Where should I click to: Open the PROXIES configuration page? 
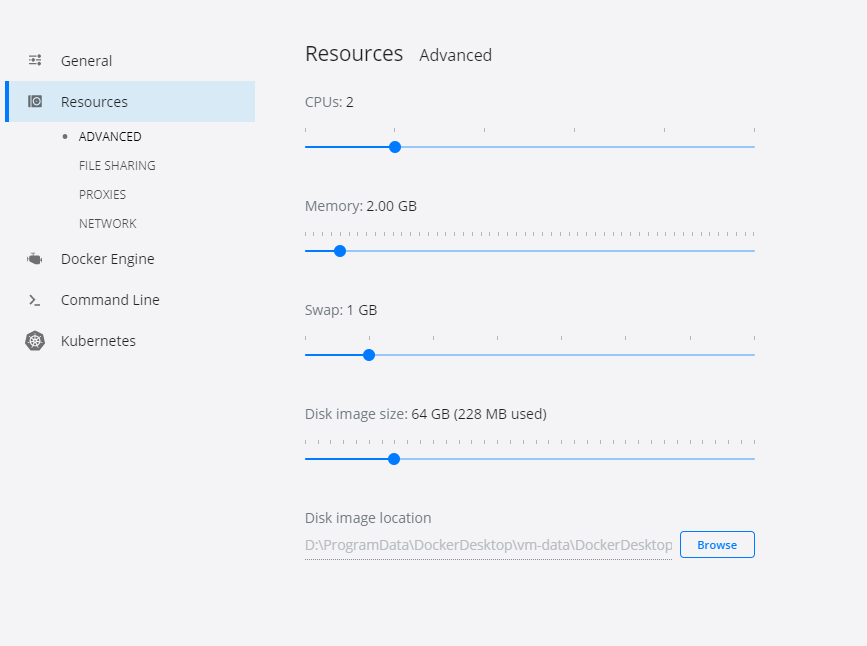[x=102, y=194]
